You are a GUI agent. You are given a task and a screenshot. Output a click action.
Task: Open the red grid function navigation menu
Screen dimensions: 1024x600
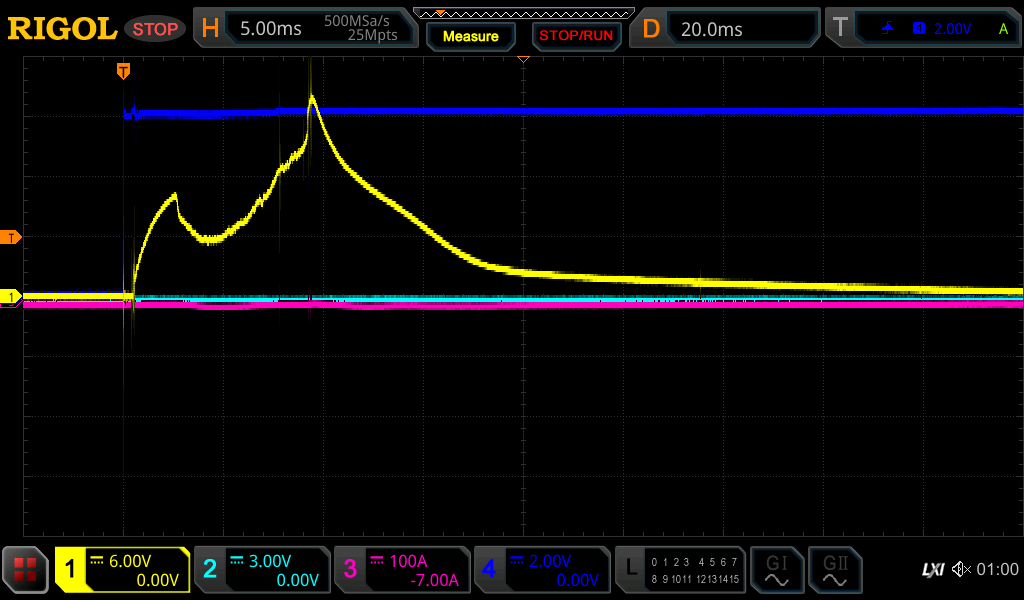click(26, 570)
